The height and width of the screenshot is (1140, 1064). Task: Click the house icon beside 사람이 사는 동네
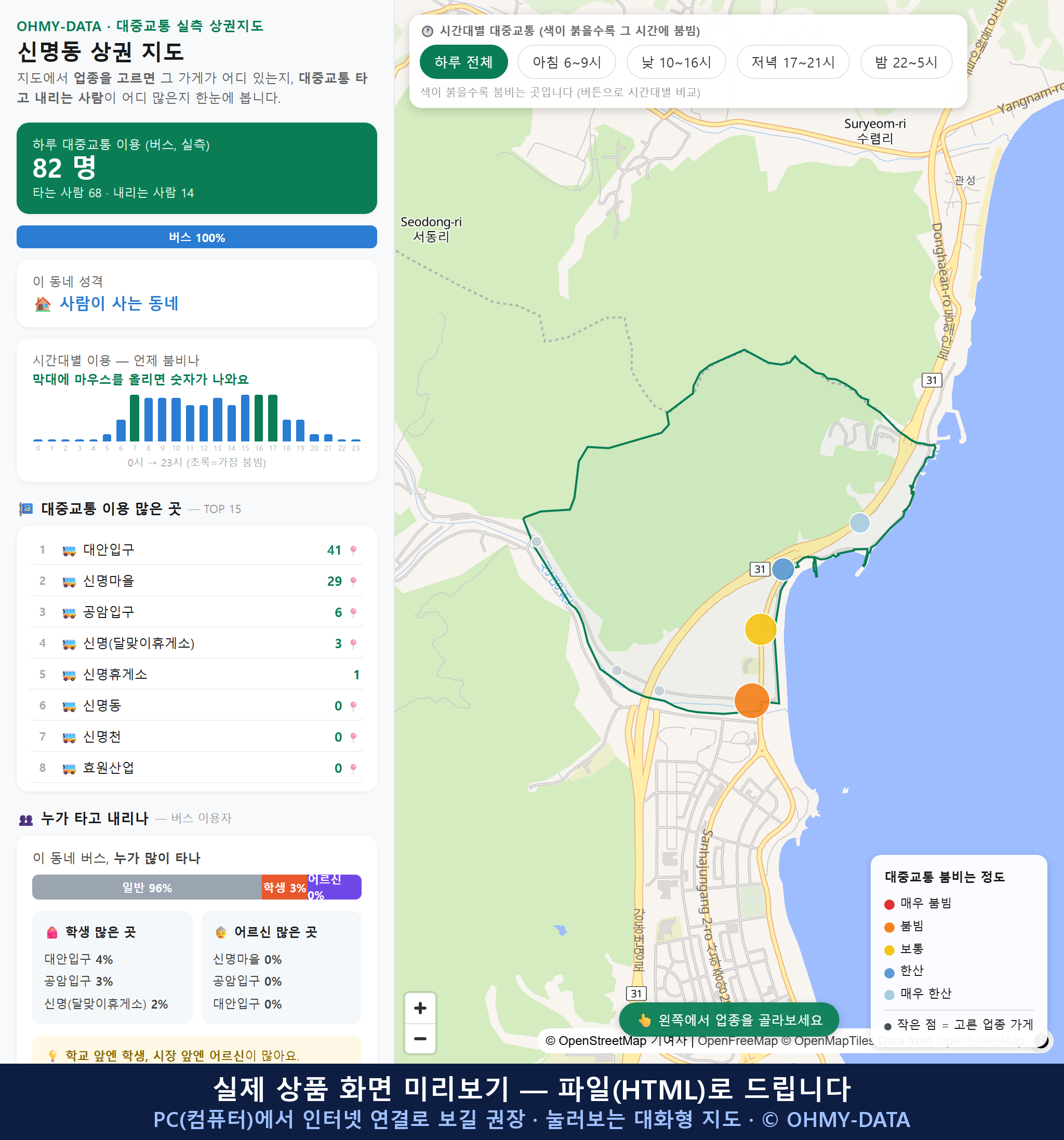(x=43, y=303)
